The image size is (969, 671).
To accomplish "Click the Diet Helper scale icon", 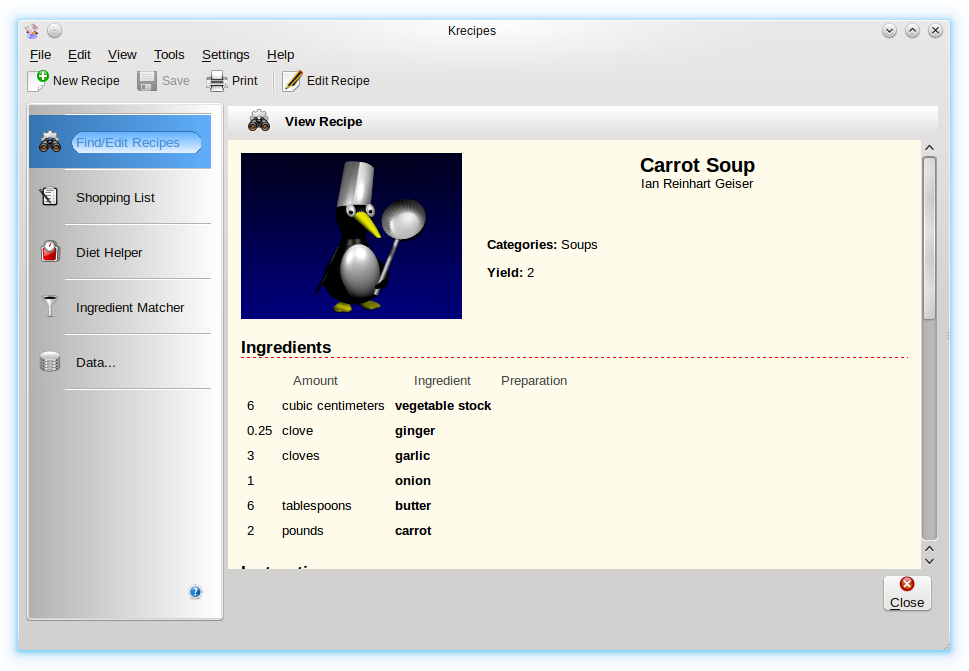I will tap(50, 251).
